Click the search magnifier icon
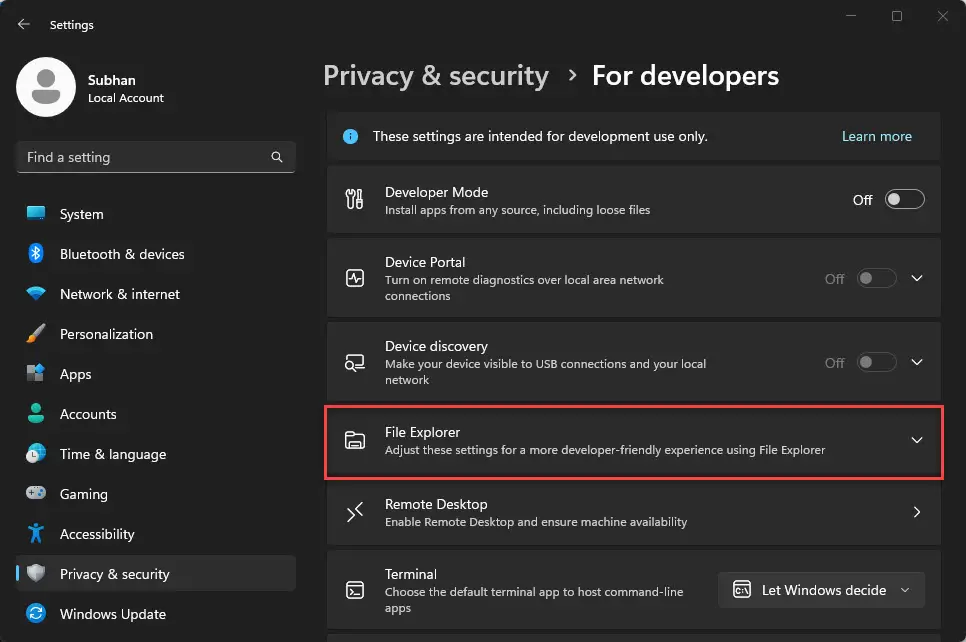966x642 pixels. click(277, 157)
